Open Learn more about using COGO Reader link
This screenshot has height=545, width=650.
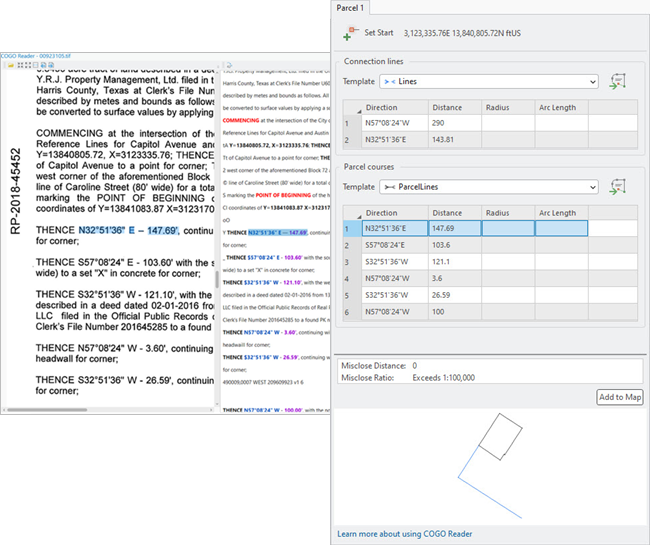click(405, 534)
